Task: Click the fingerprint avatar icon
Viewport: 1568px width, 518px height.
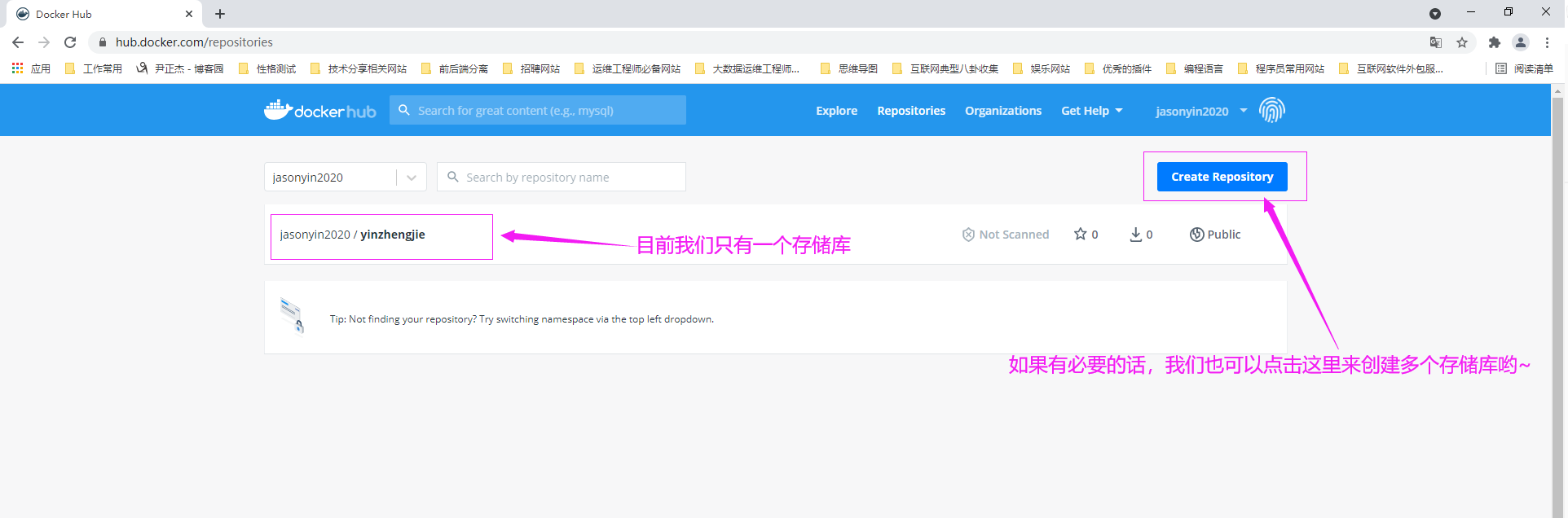Action: pyautogui.click(x=1271, y=110)
